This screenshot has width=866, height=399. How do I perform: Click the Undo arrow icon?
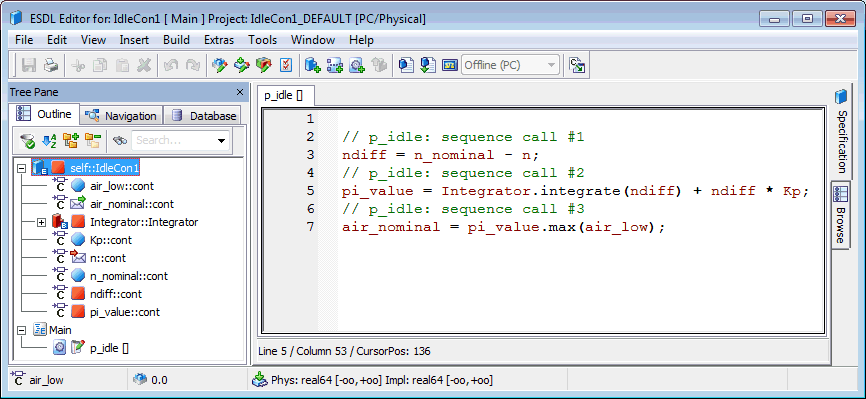click(x=171, y=65)
